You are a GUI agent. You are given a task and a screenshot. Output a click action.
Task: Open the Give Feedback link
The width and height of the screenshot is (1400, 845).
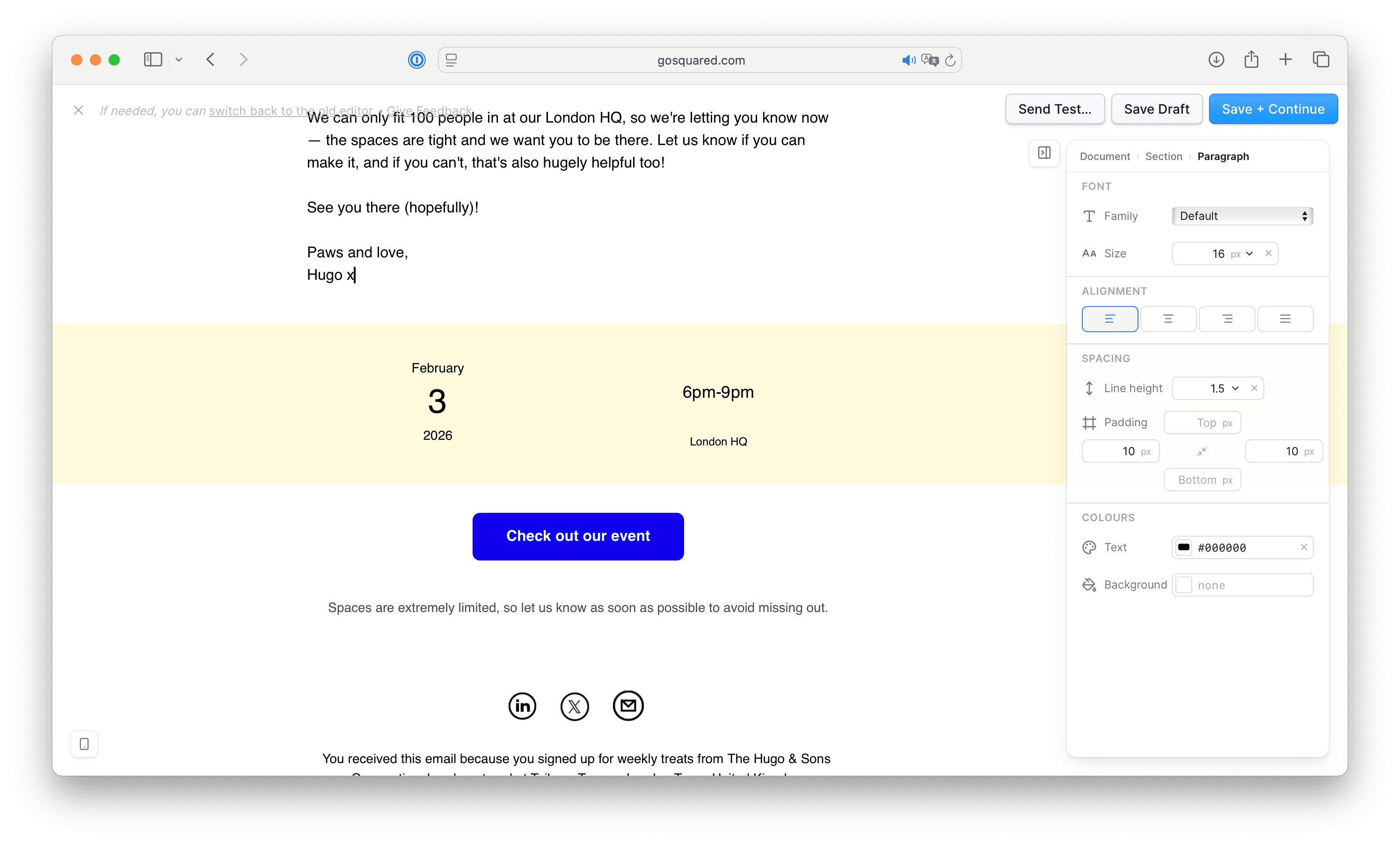click(430, 111)
